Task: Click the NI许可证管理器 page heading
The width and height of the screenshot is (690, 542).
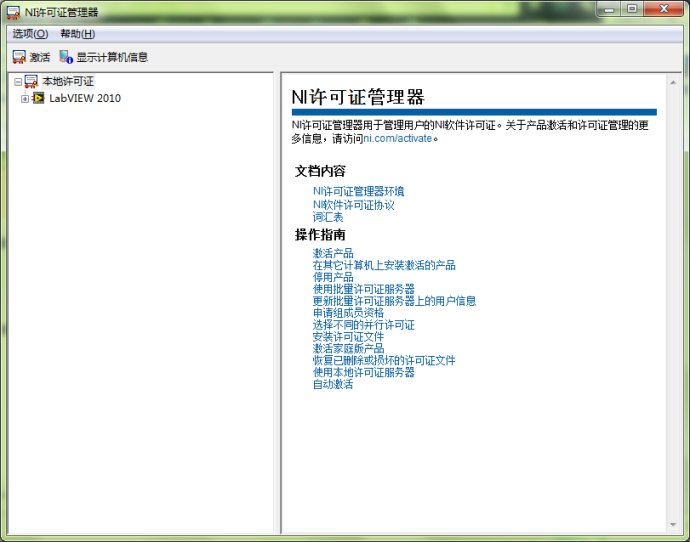Action: (x=358, y=97)
